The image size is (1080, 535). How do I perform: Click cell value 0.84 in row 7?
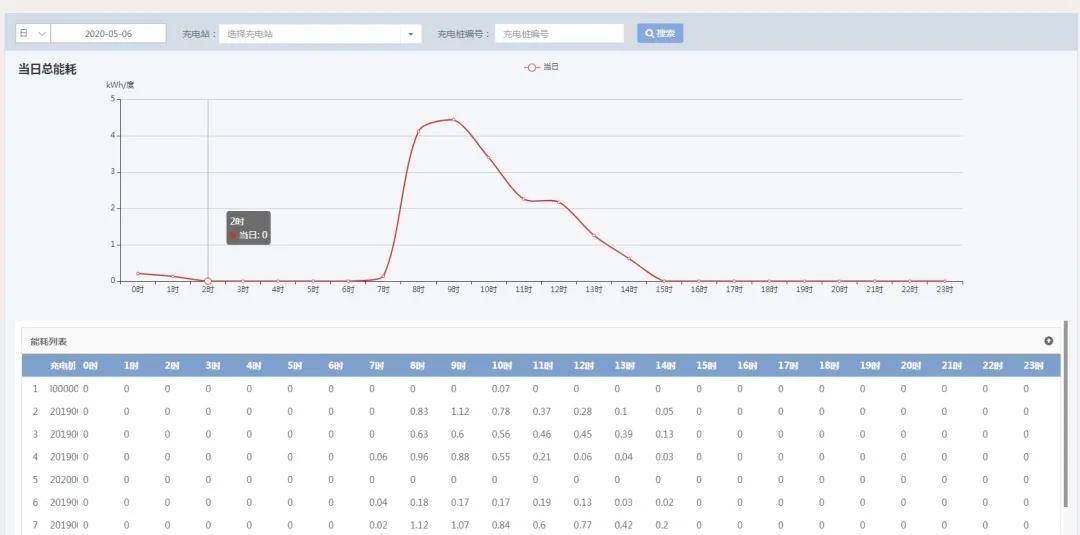click(501, 525)
